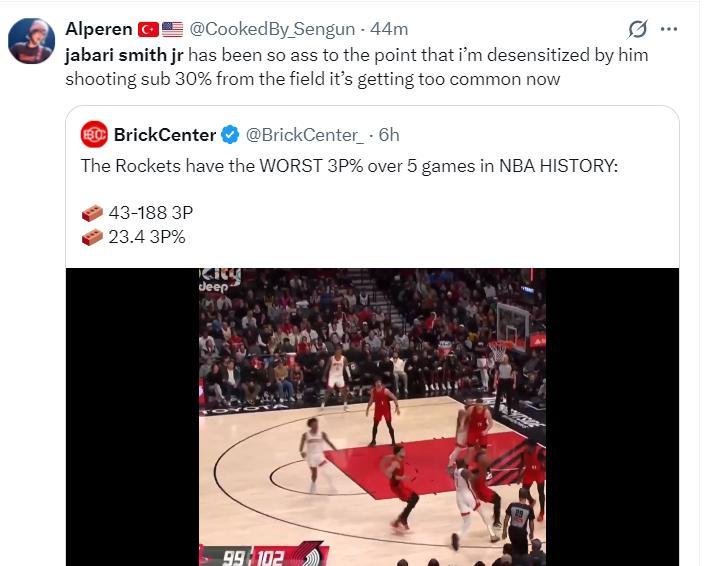This screenshot has width=706, height=566.
Task: Click the blue verified badge icon
Action: (x=230, y=135)
